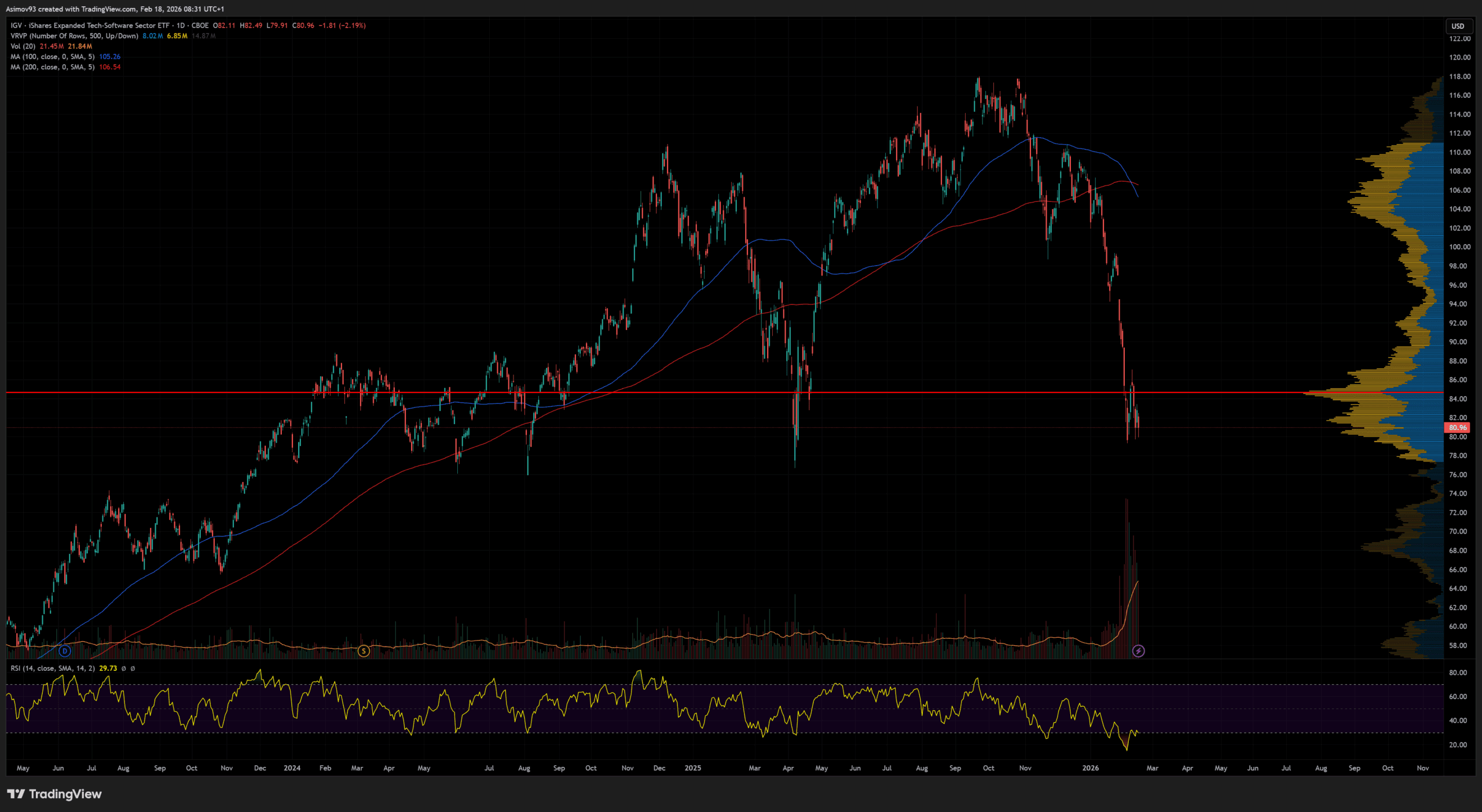Click the orange split S marker
This screenshot has height=812, width=1482.
(x=364, y=651)
